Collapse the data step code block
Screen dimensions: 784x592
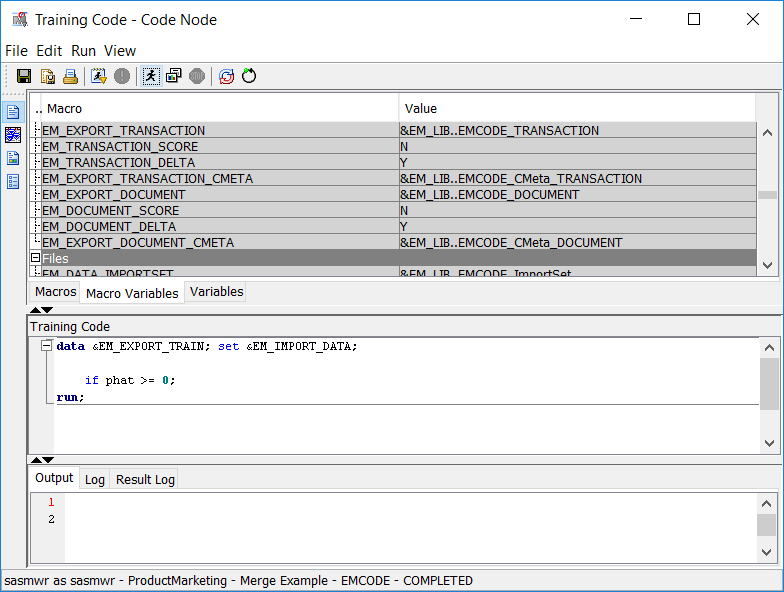click(x=46, y=346)
